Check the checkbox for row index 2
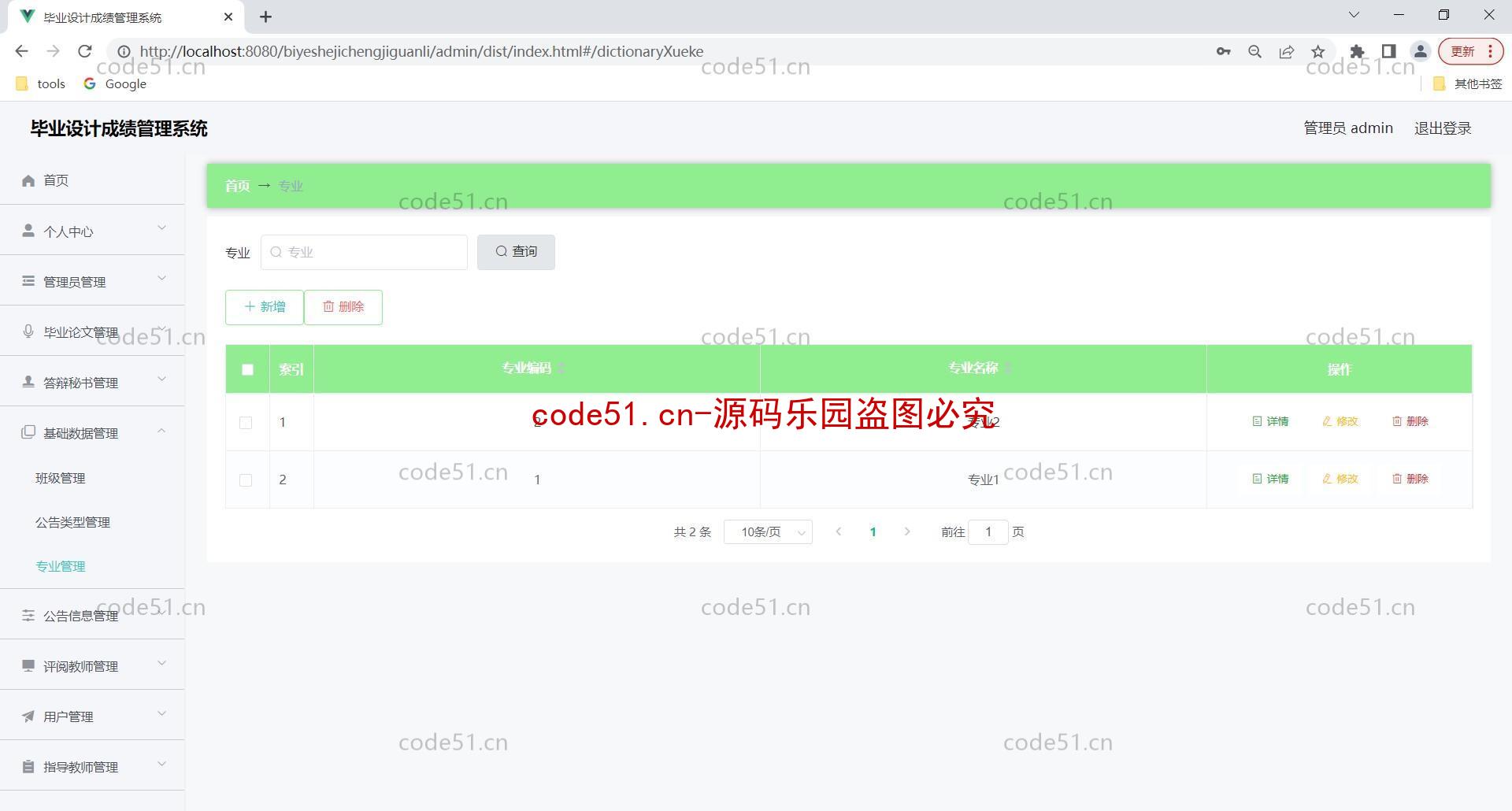1512x811 pixels. 246,480
